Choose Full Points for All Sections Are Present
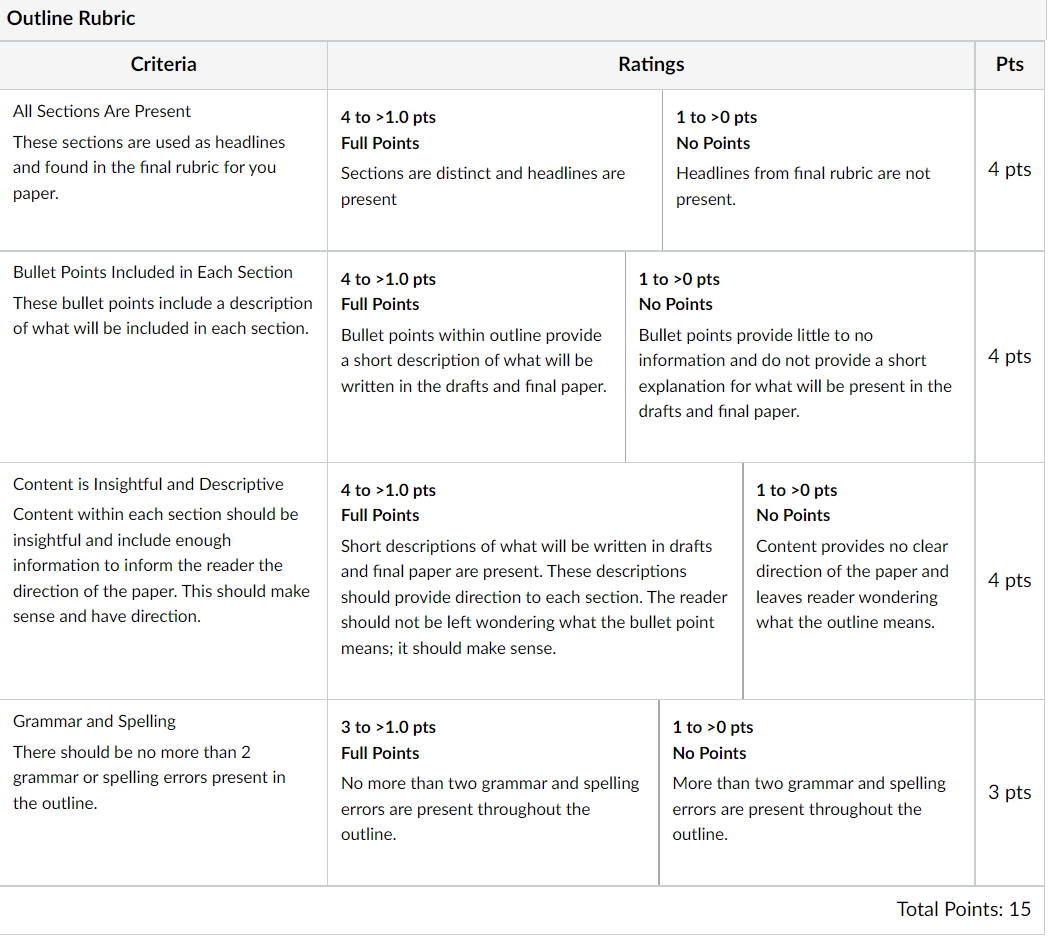Screen dimensions: 1049x946 [x=494, y=171]
